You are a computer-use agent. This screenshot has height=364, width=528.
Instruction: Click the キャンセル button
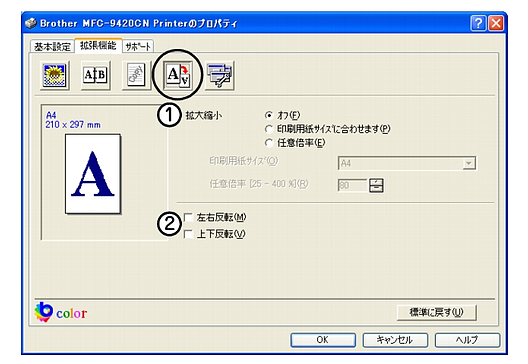(395, 340)
